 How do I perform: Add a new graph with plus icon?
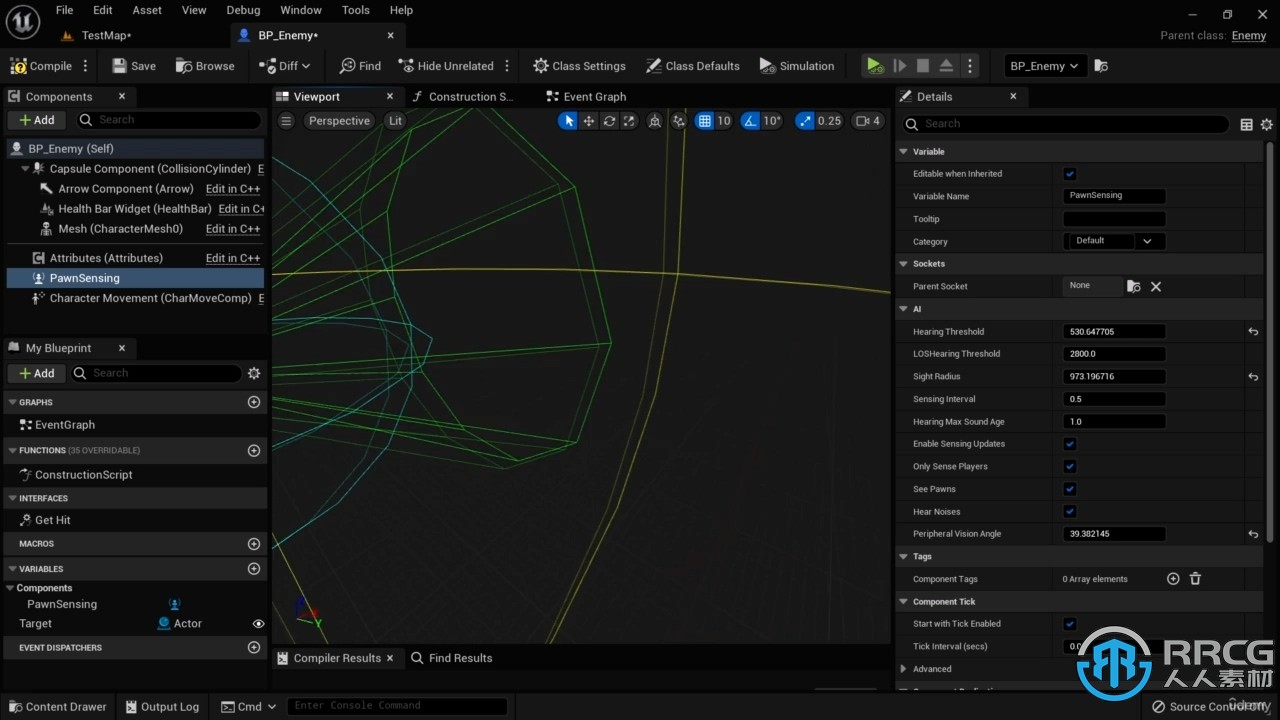point(254,402)
